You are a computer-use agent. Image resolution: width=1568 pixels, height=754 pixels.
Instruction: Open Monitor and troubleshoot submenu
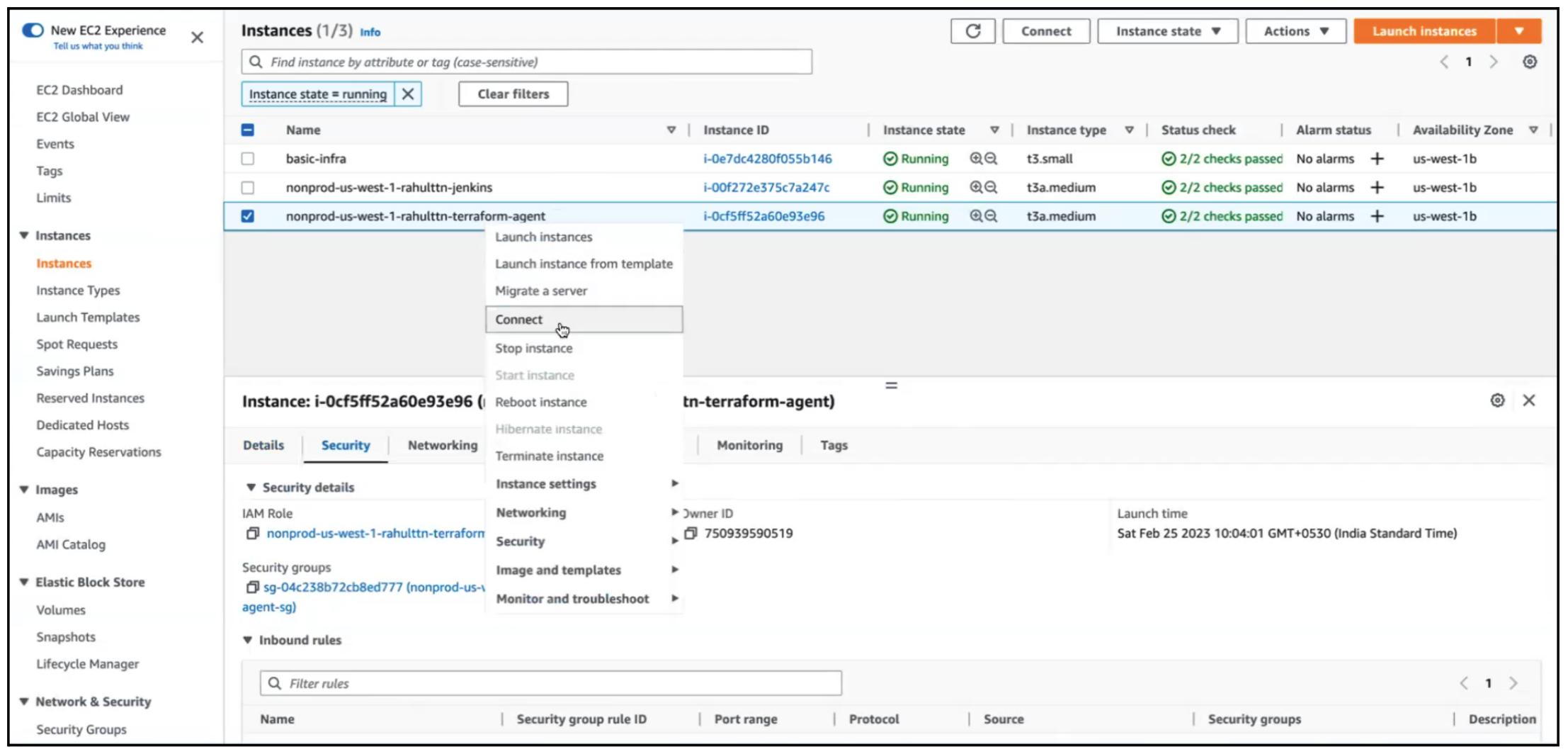click(584, 599)
